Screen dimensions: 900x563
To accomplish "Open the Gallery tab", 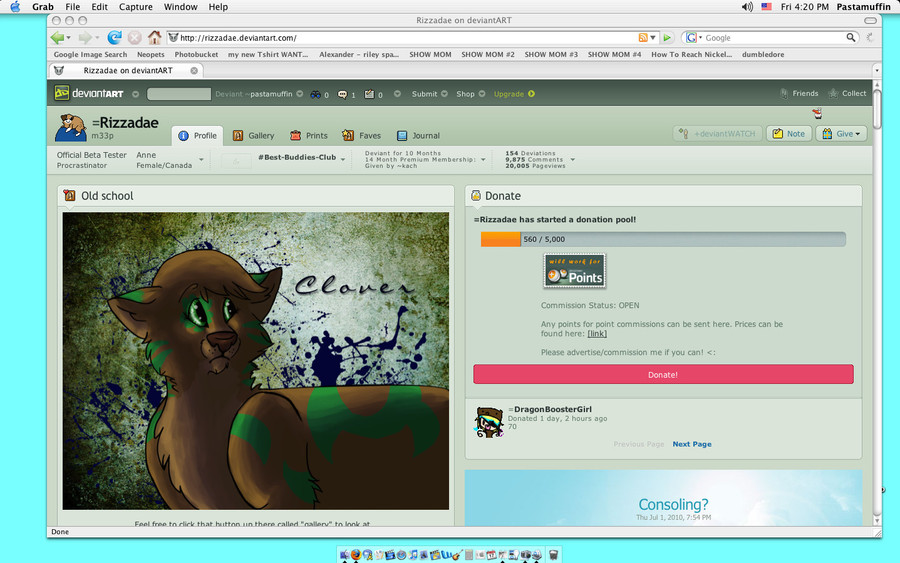I will (253, 135).
